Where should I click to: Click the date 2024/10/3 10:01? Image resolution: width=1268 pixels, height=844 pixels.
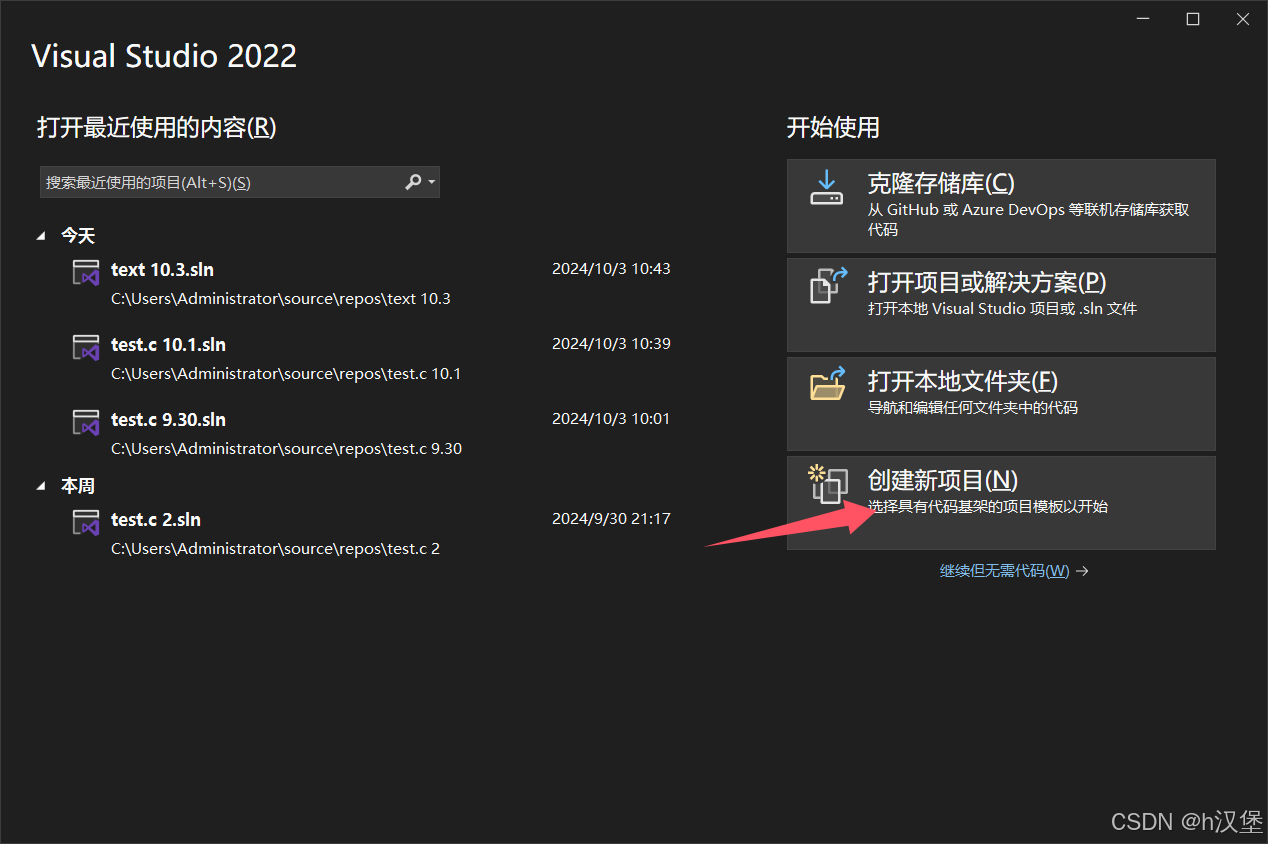[611, 419]
